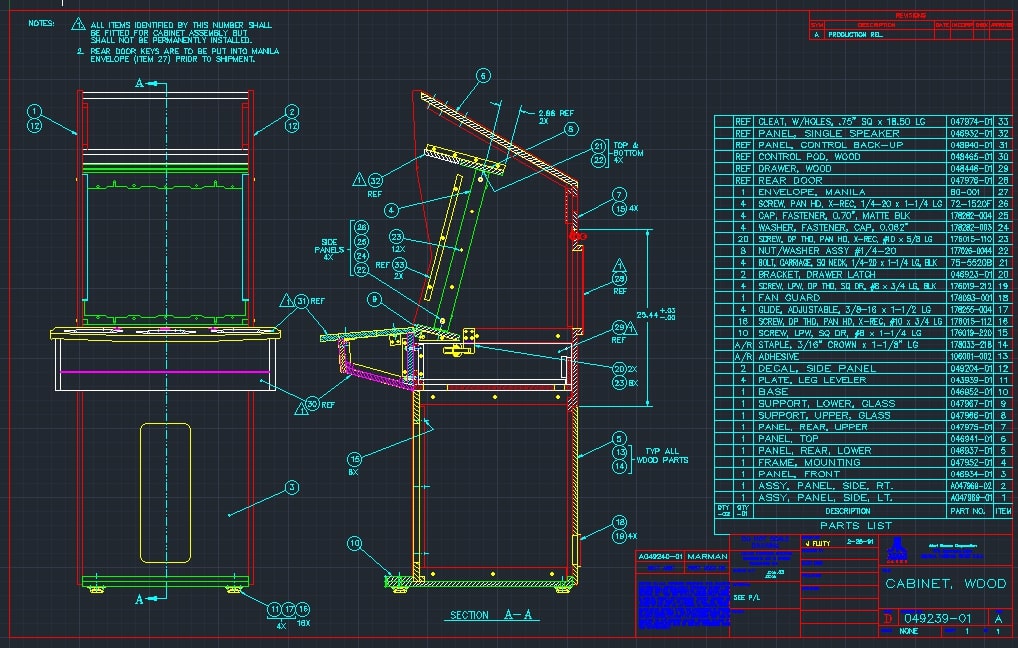Select the item 4 balloon callout
This screenshot has width=1018, height=648.
click(x=392, y=210)
